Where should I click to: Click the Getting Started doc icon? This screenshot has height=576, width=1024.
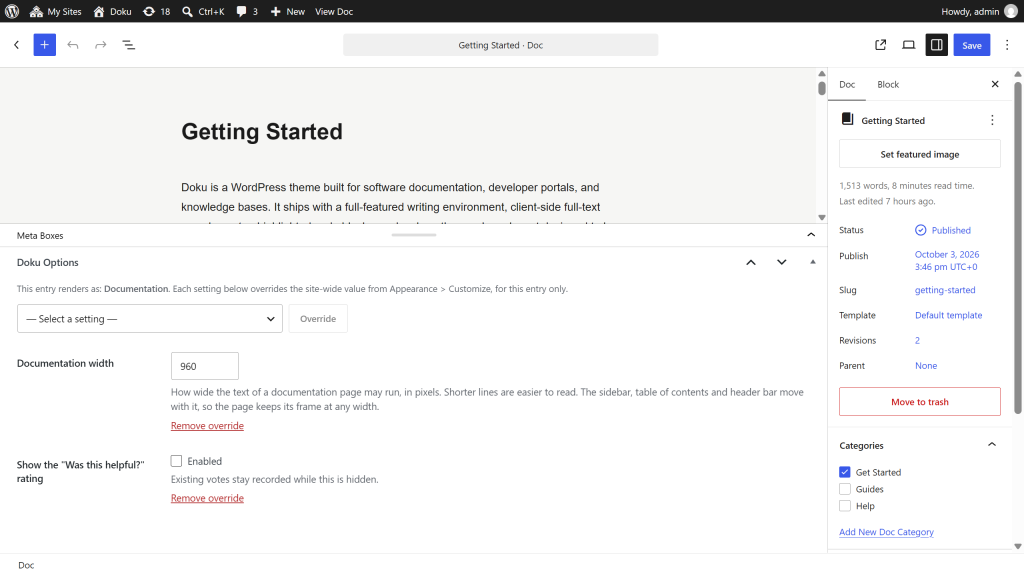pos(847,119)
